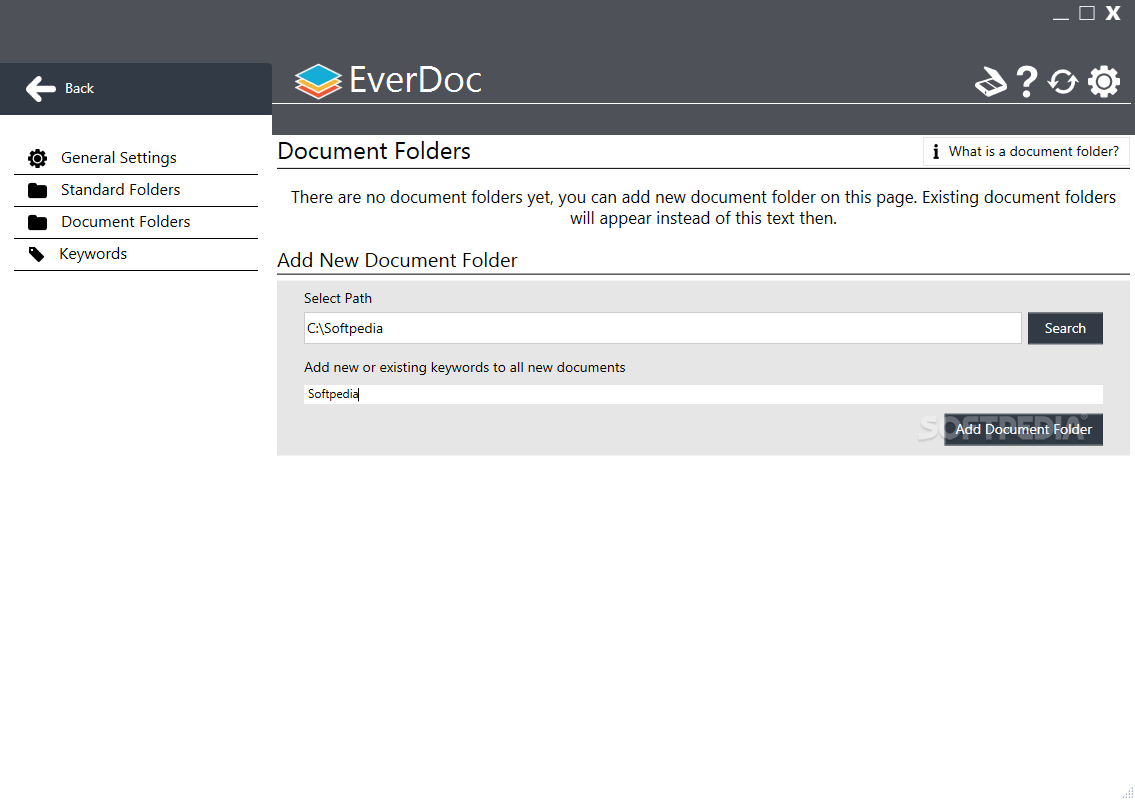This screenshot has width=1135, height=800.
Task: Click Add Document Folder button
Action: pos(1024,429)
